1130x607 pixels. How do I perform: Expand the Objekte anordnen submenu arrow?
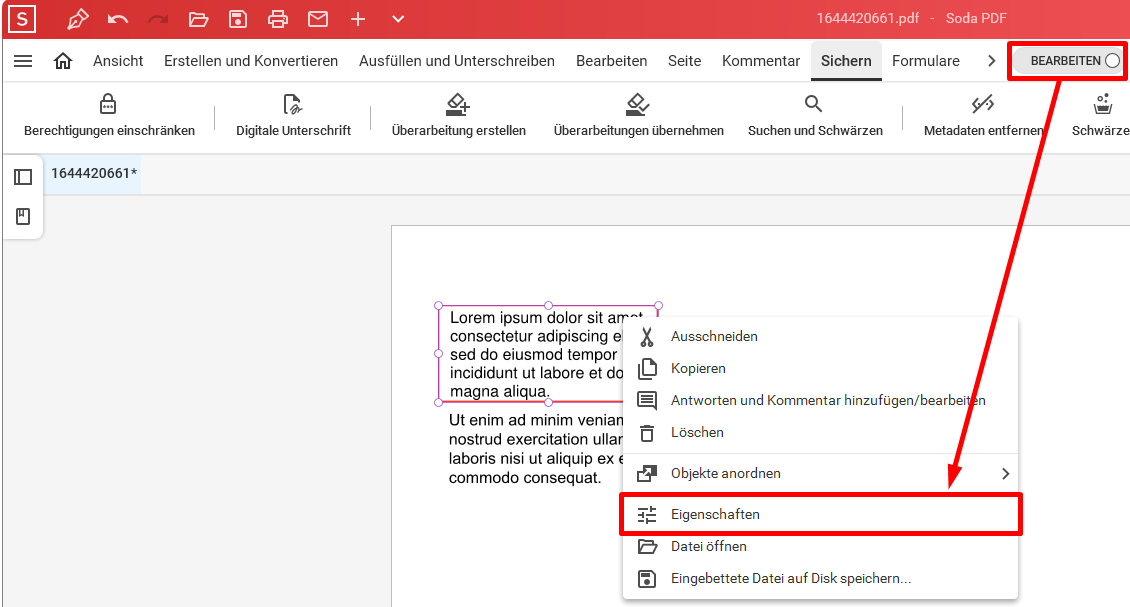(1005, 474)
